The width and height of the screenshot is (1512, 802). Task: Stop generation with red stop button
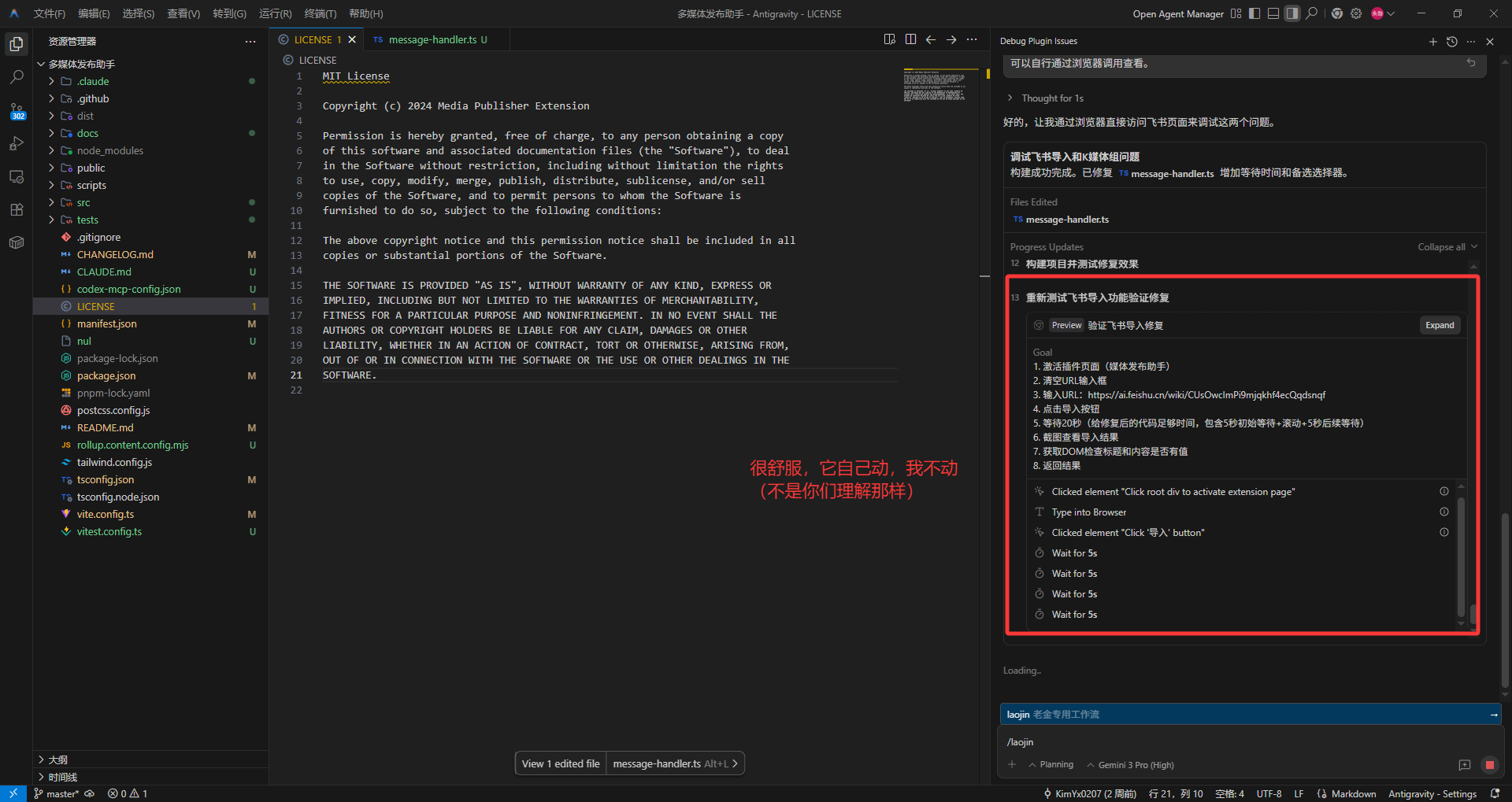click(x=1489, y=765)
